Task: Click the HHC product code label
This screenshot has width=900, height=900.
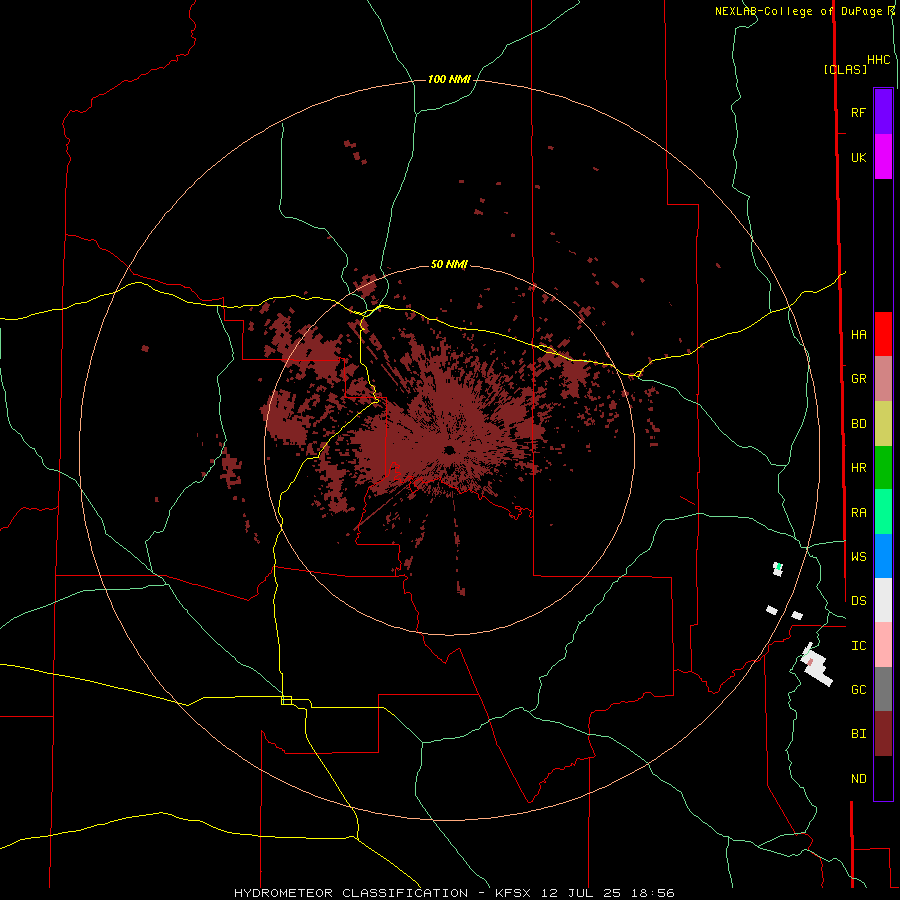Action: click(878, 60)
